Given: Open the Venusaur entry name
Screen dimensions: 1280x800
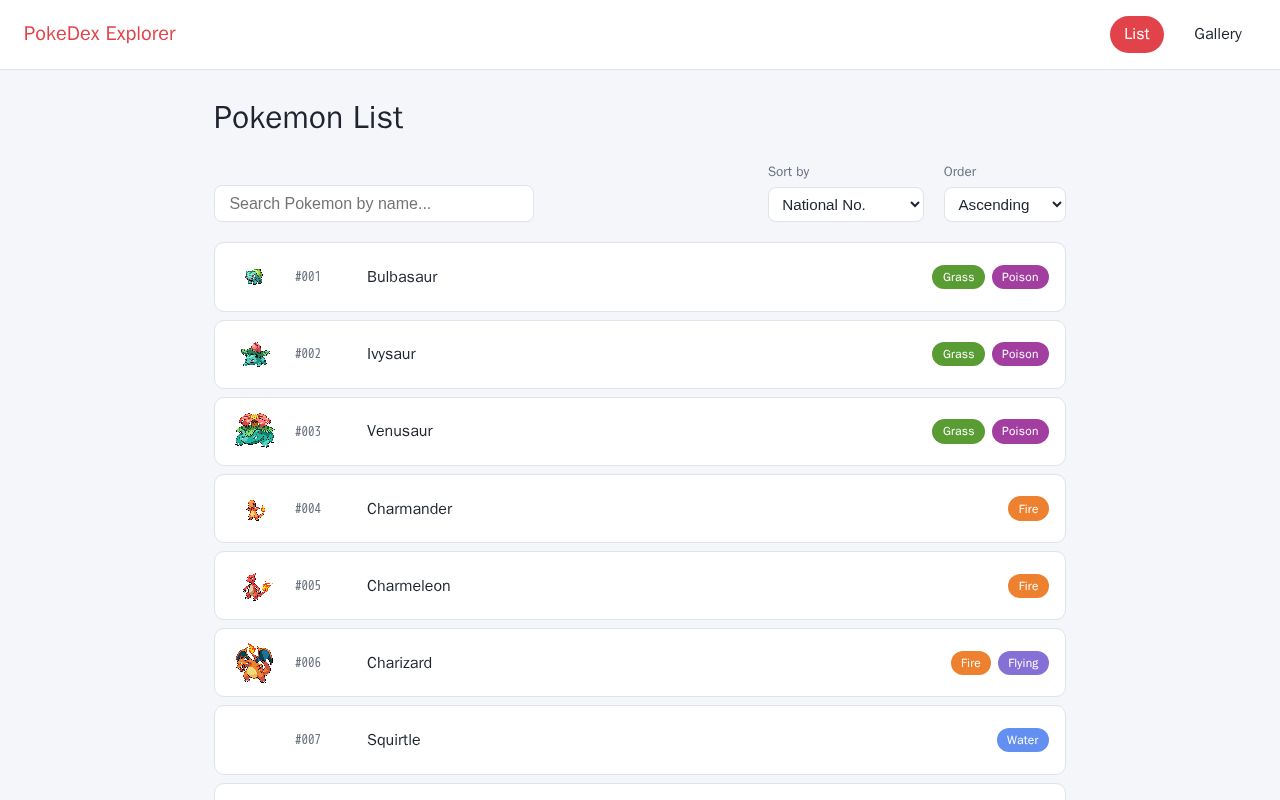Looking at the screenshot, I should [x=400, y=431].
